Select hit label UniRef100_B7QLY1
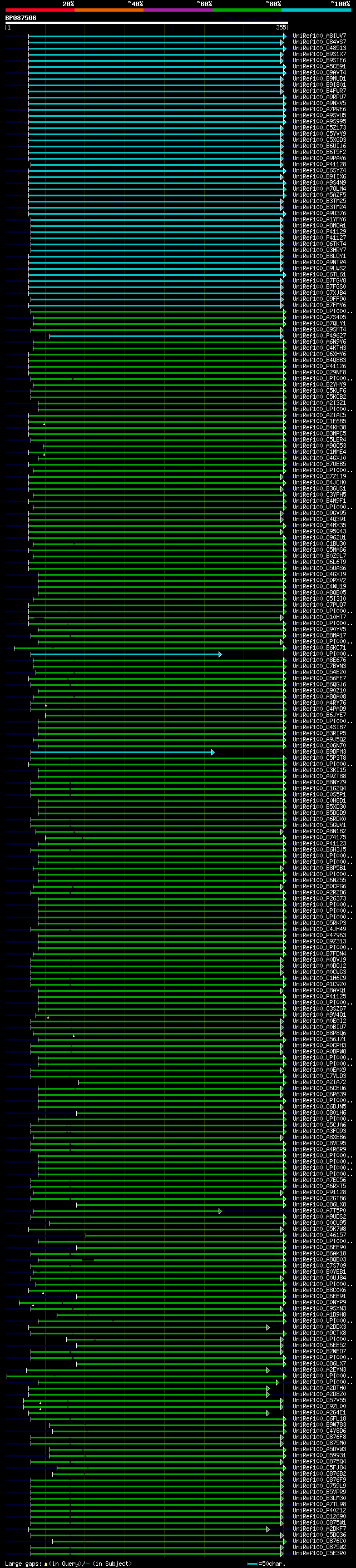Image resolution: width=356 pixels, height=1568 pixels. point(319,323)
